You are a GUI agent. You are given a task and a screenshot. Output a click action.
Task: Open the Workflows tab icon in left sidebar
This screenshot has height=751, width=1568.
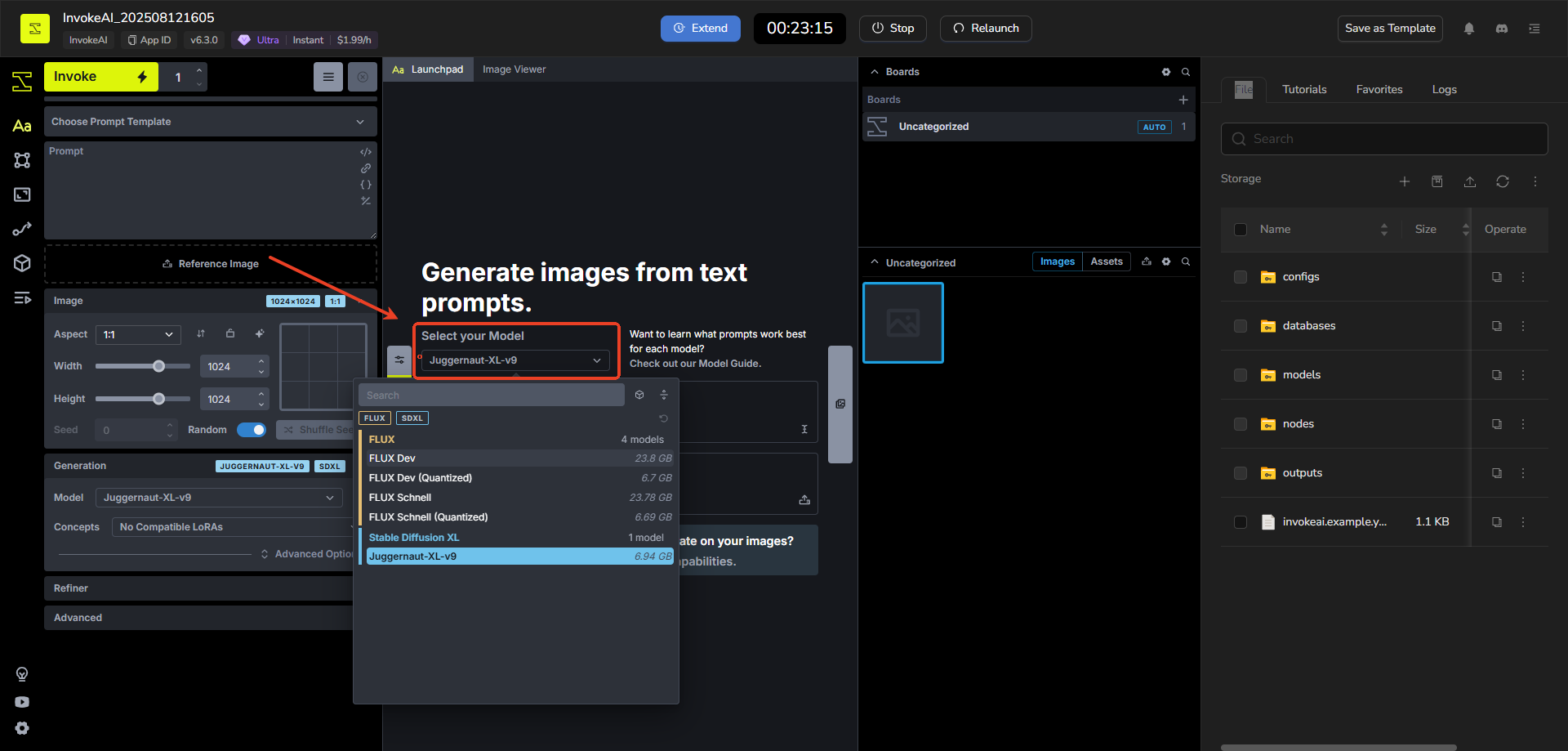(x=22, y=229)
